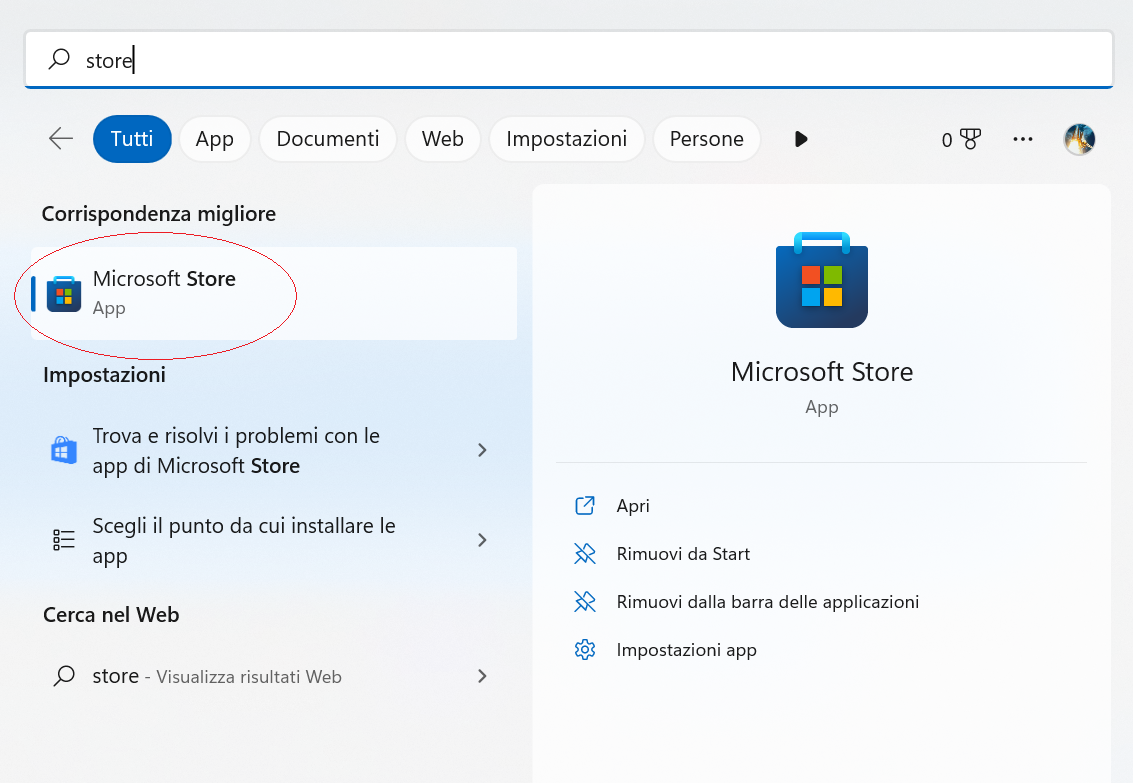Open Impostazioni app
1133x783 pixels.
686,650
